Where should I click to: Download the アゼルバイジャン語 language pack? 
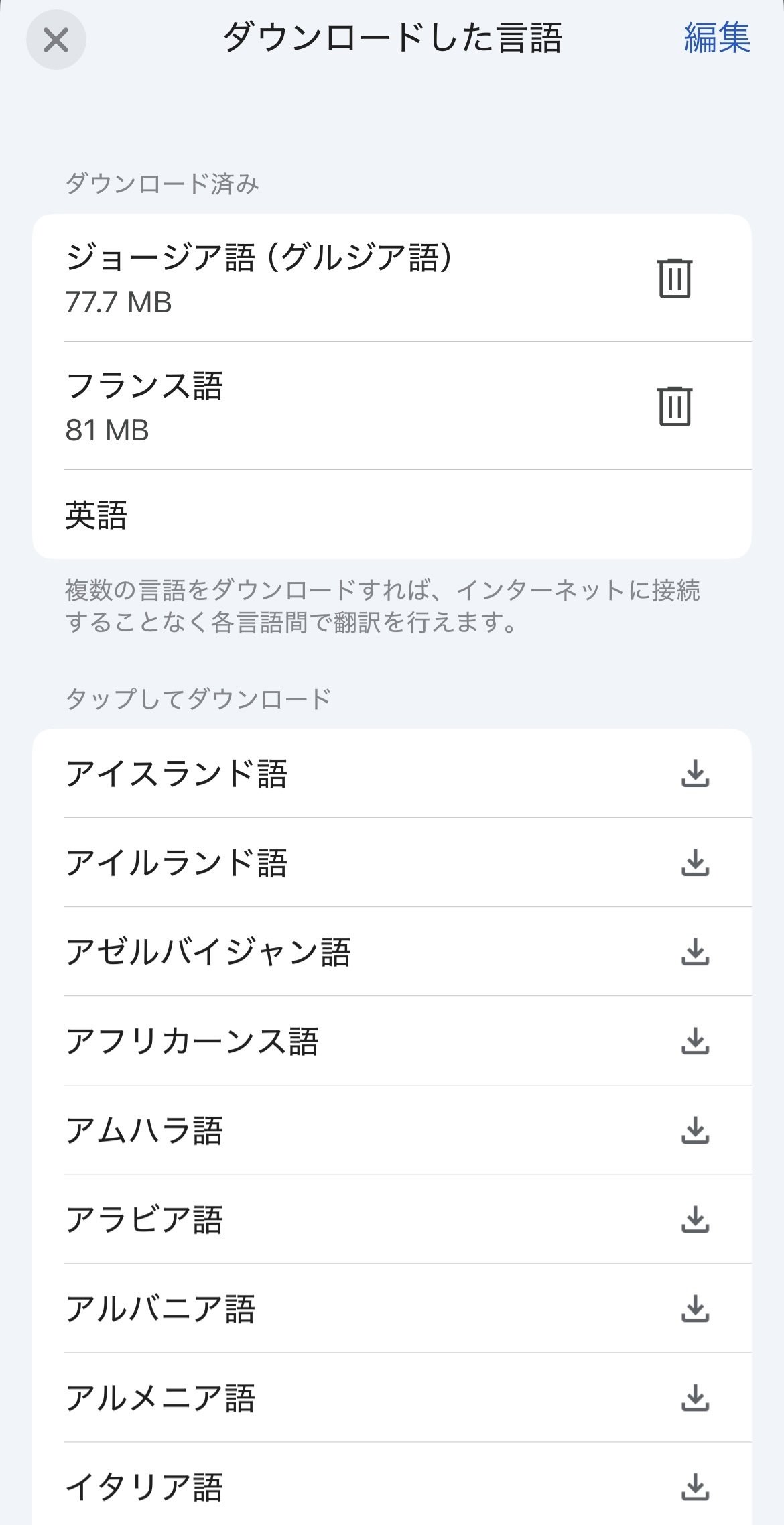(695, 952)
